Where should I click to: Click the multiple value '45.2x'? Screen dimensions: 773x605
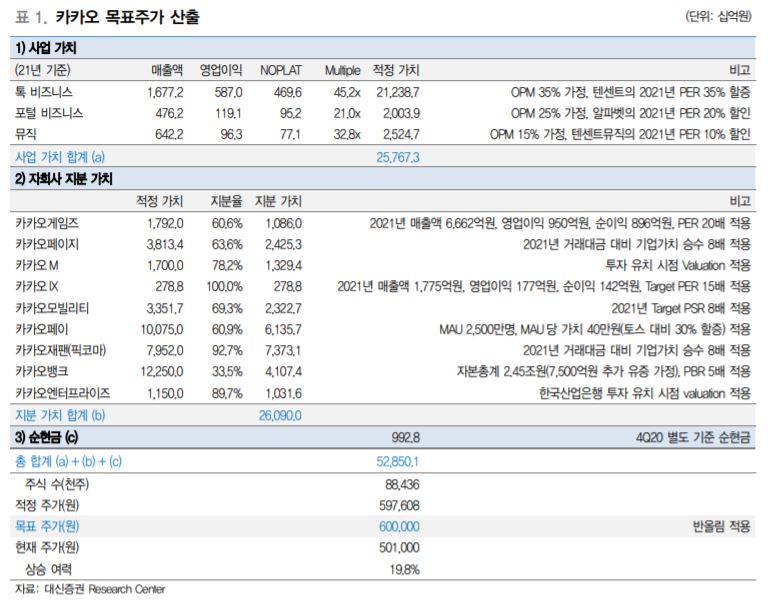(347, 92)
